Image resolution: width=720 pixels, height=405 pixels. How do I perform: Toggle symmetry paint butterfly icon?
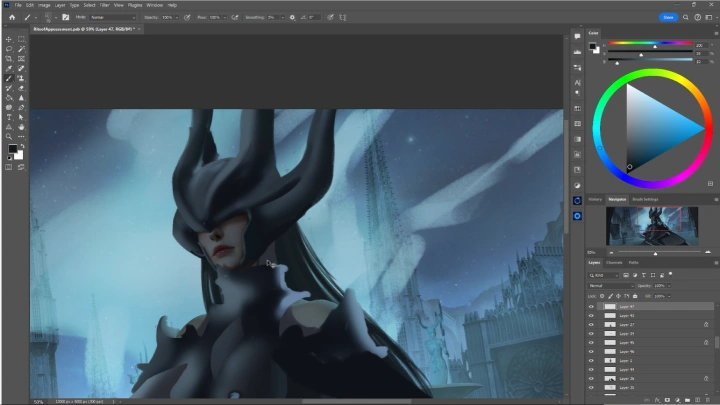pos(343,17)
